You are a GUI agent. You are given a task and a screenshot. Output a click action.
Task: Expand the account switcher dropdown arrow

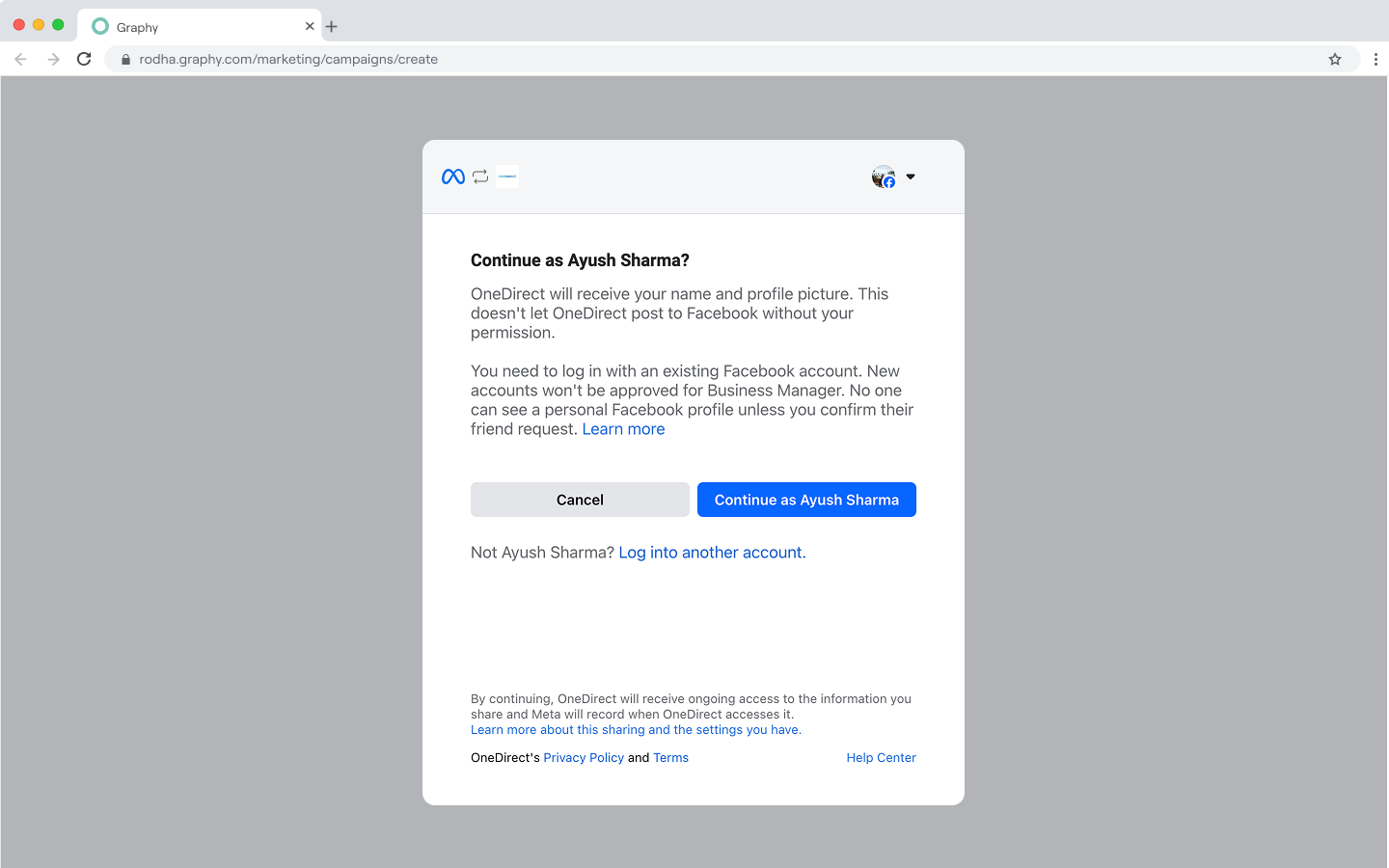[911, 176]
